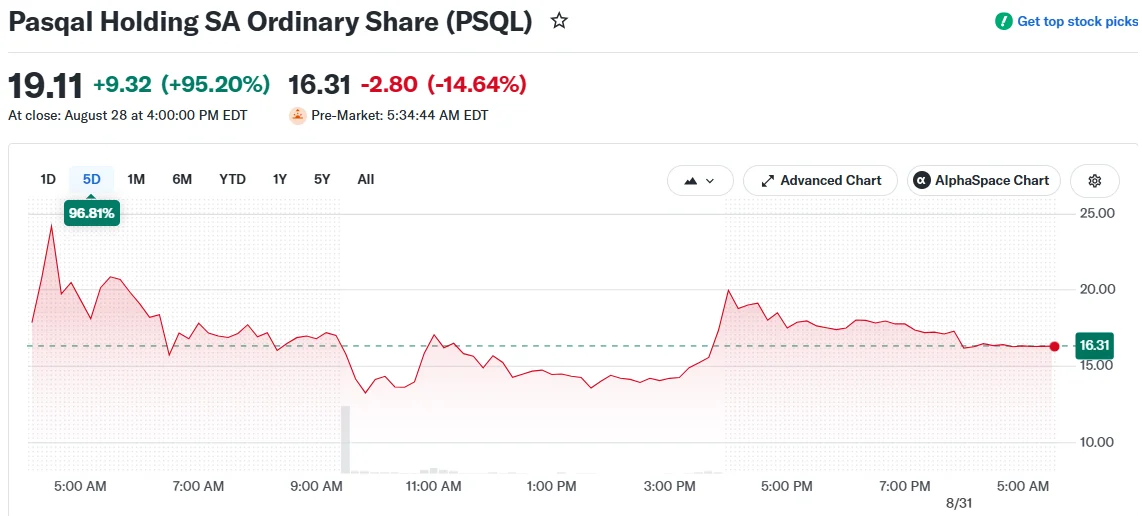Select the 1D range tab

click(48, 179)
